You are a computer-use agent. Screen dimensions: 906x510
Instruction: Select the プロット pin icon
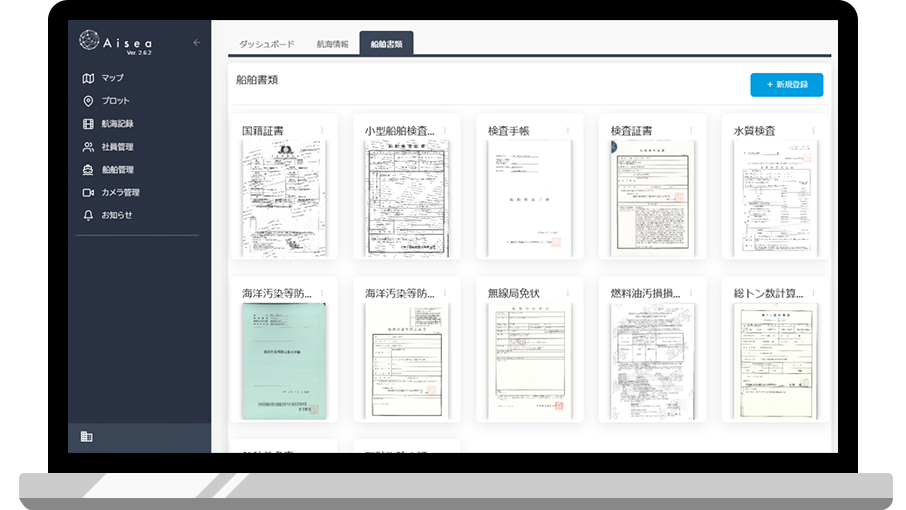tap(88, 101)
